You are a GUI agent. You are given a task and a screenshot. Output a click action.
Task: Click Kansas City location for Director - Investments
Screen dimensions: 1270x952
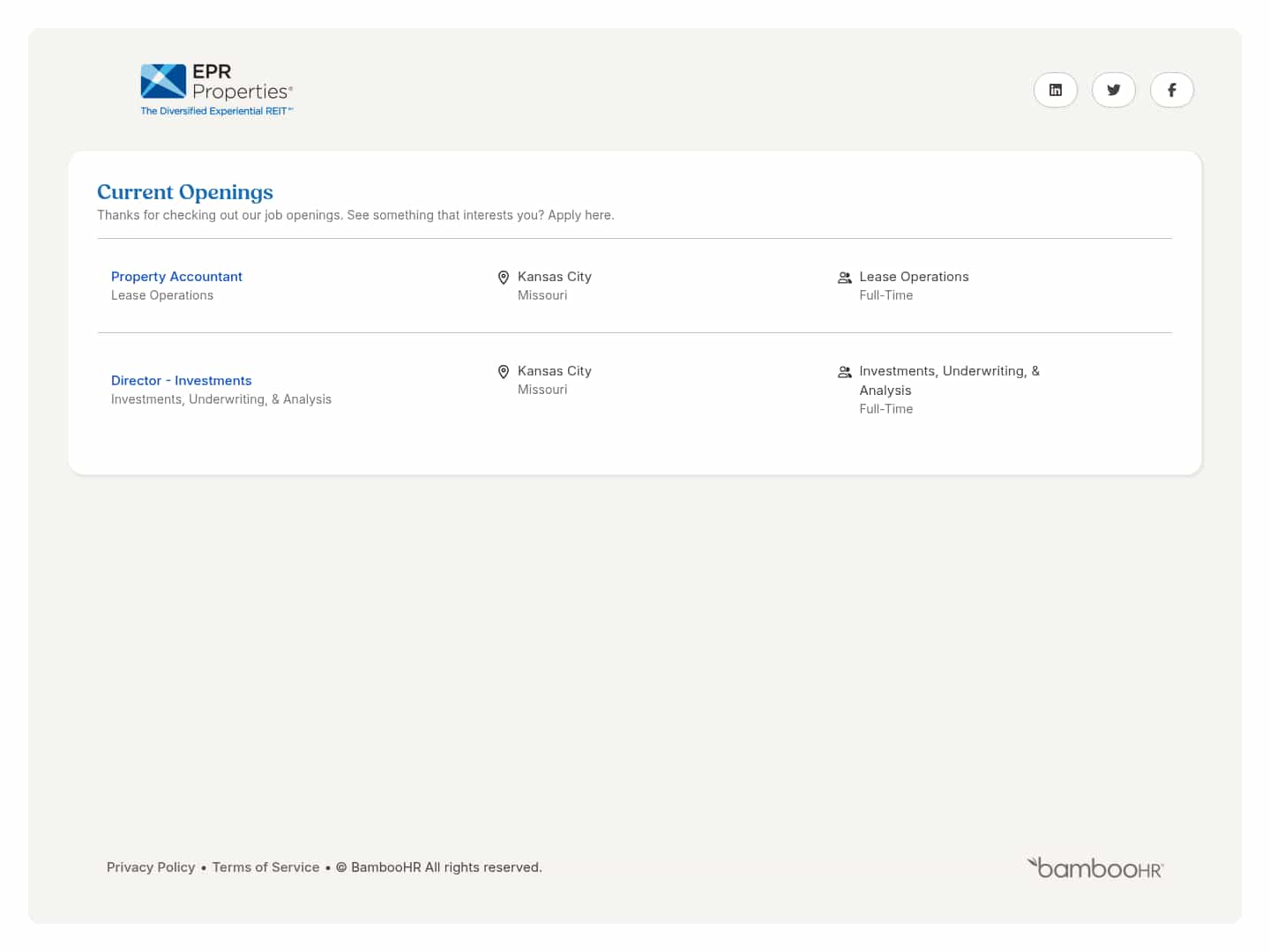click(554, 371)
